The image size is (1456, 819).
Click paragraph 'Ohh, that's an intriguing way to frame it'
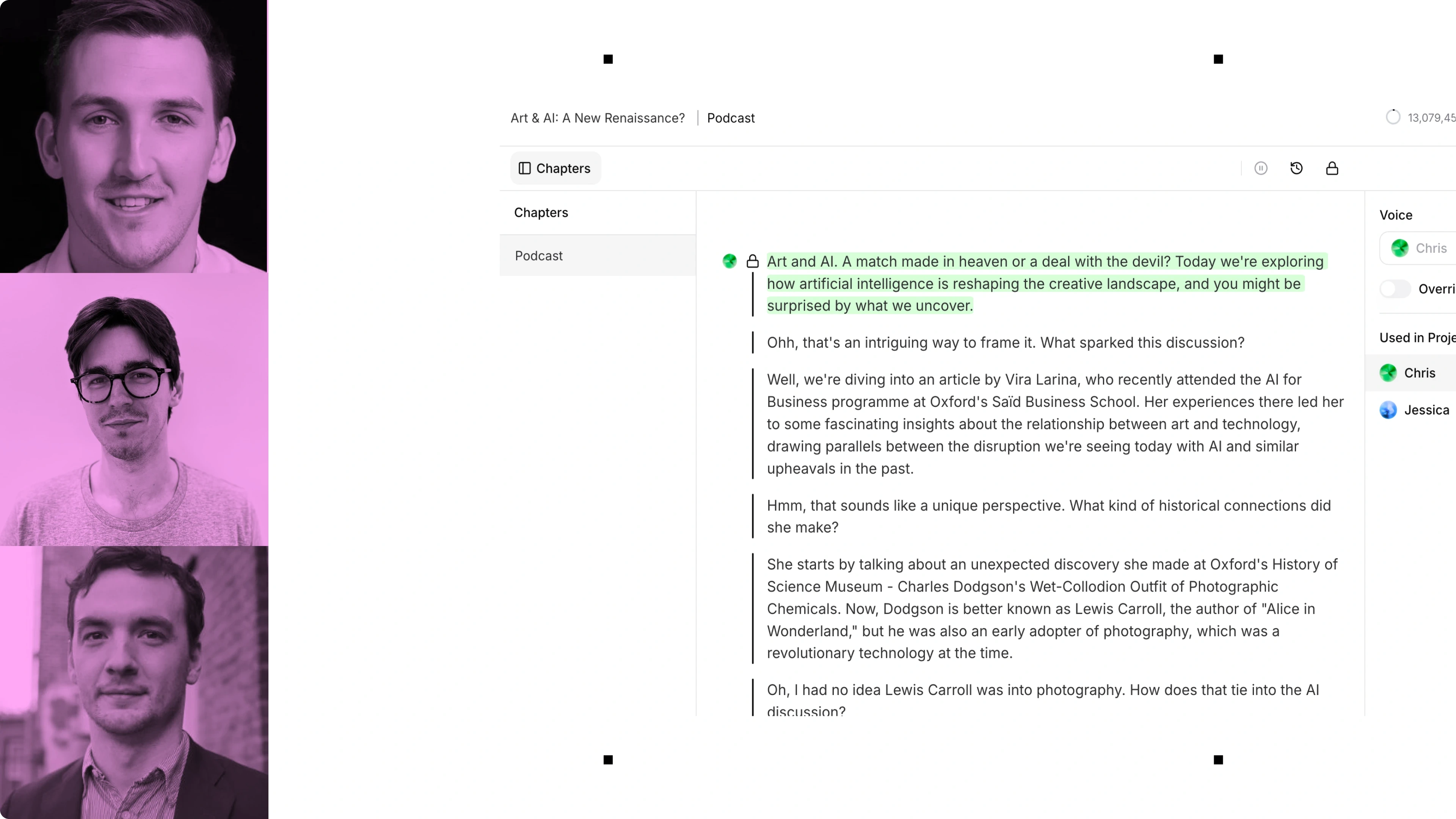pos(1005,342)
